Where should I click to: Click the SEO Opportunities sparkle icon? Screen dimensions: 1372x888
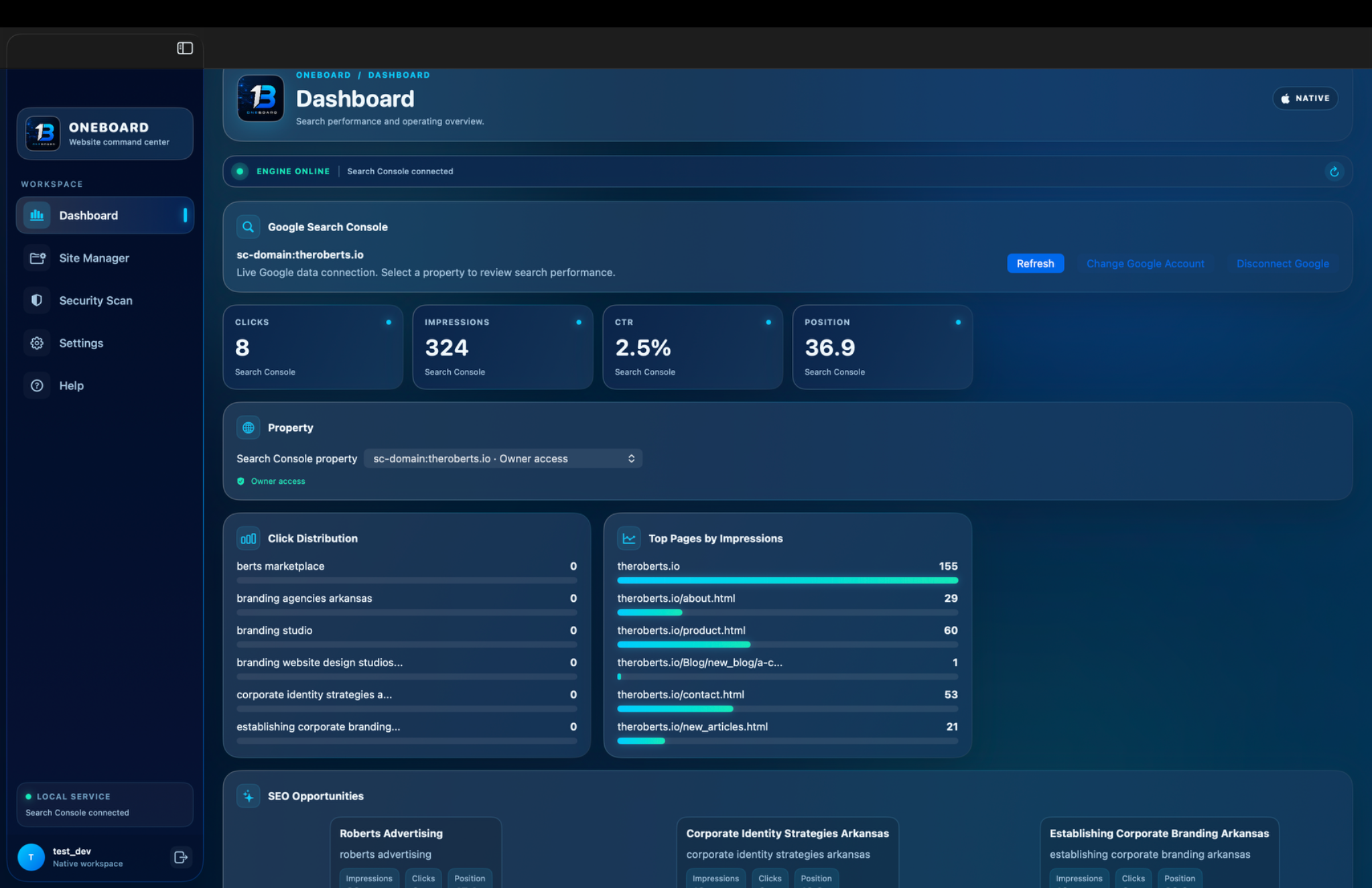tap(248, 796)
